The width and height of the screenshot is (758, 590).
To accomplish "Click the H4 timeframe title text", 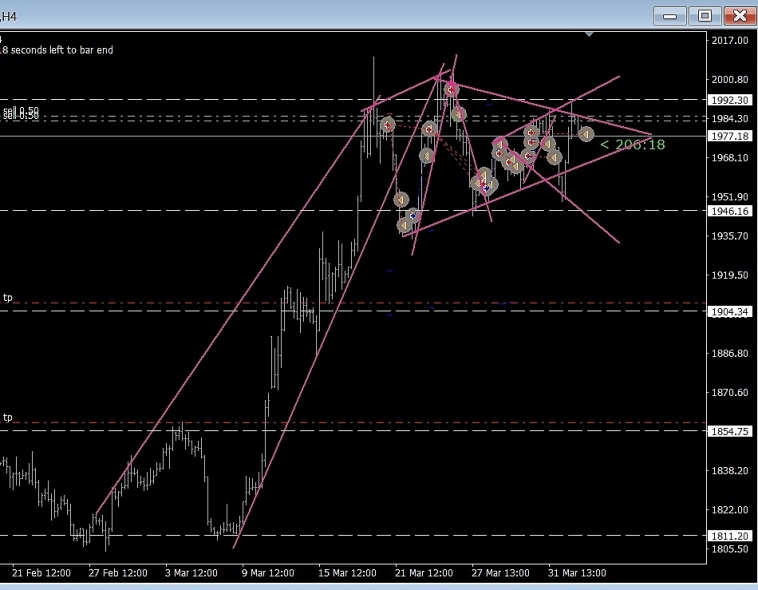I will 9,16.
